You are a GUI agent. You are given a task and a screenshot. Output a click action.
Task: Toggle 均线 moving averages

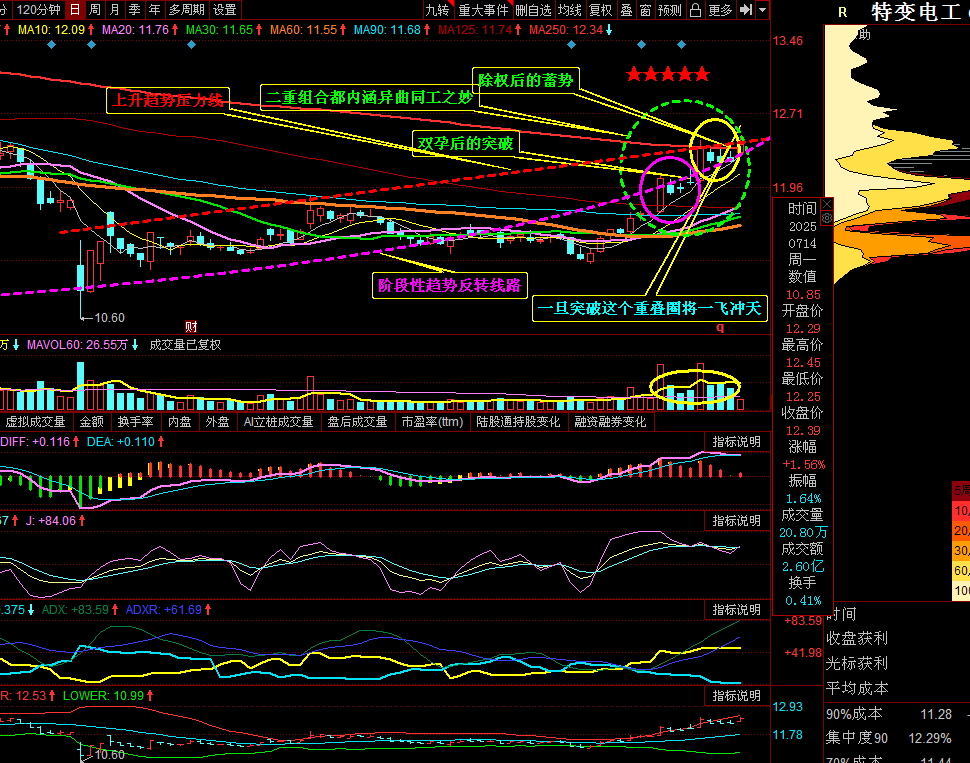pos(570,10)
